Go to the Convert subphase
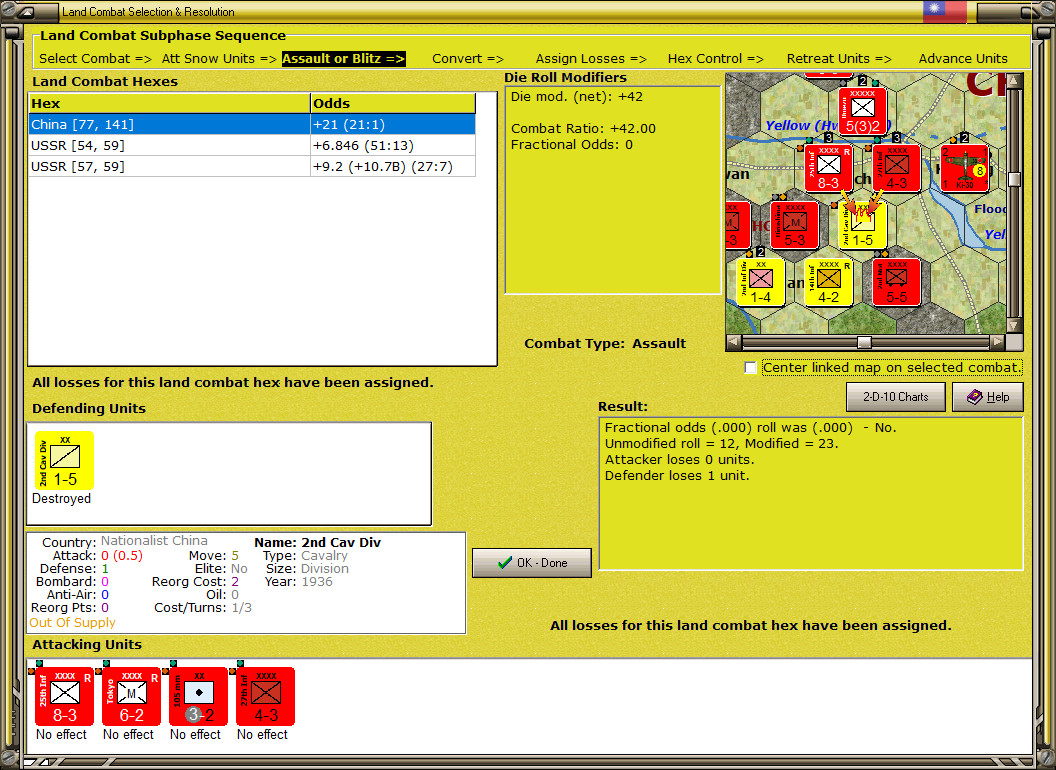This screenshot has width=1056, height=770. point(468,59)
